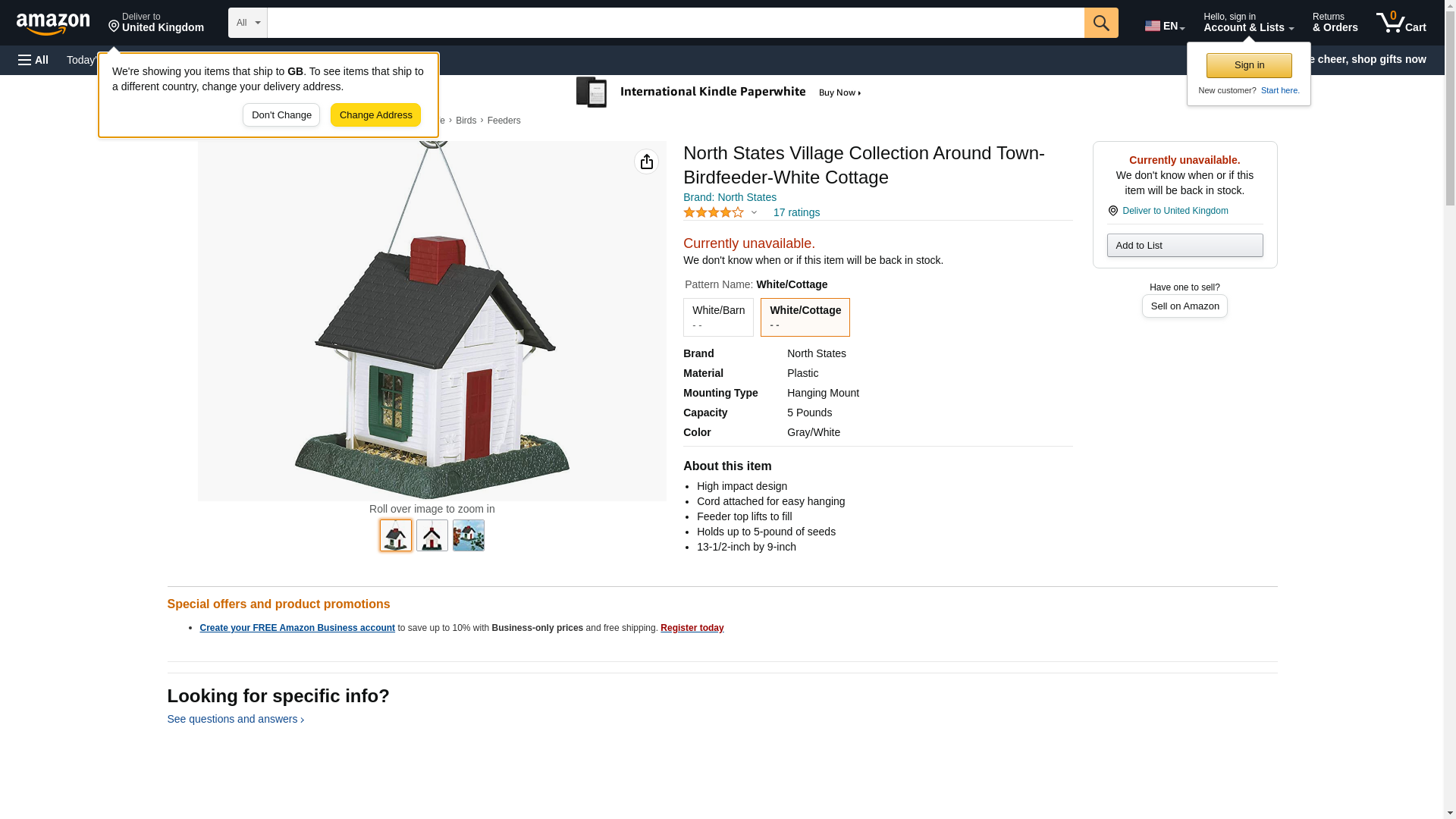Click the Change Address button
The width and height of the screenshot is (1456, 819).
[375, 115]
